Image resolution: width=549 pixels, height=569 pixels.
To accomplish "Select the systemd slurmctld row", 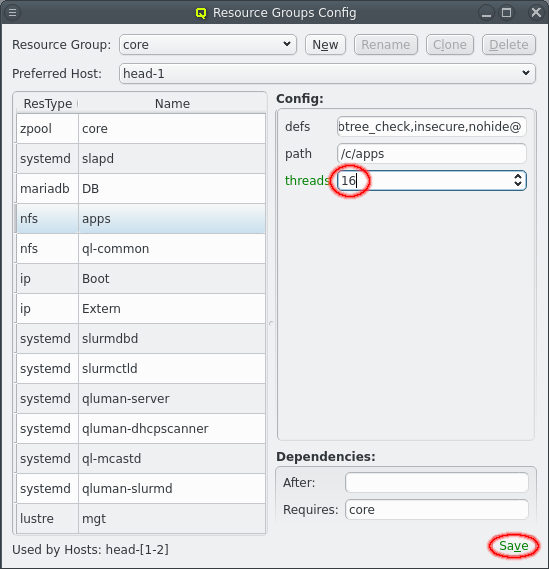I will pyautogui.click(x=141, y=369).
